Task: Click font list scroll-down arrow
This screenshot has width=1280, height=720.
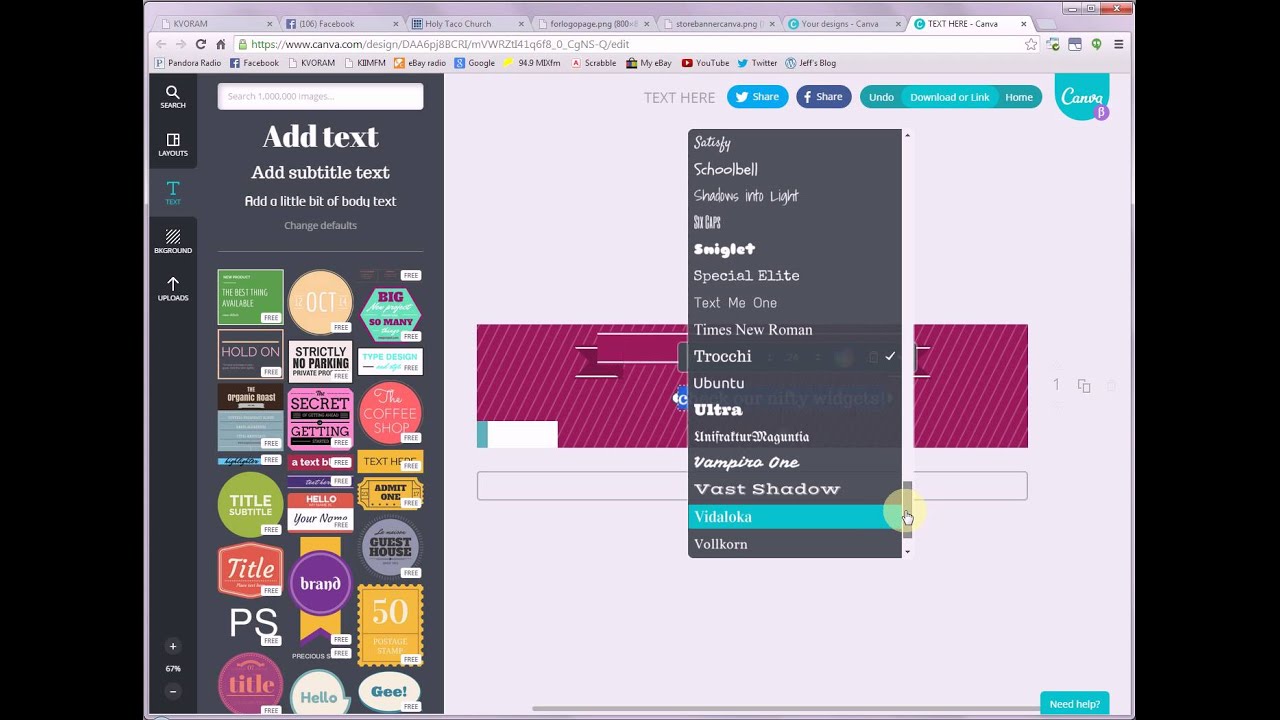Action: [x=907, y=551]
